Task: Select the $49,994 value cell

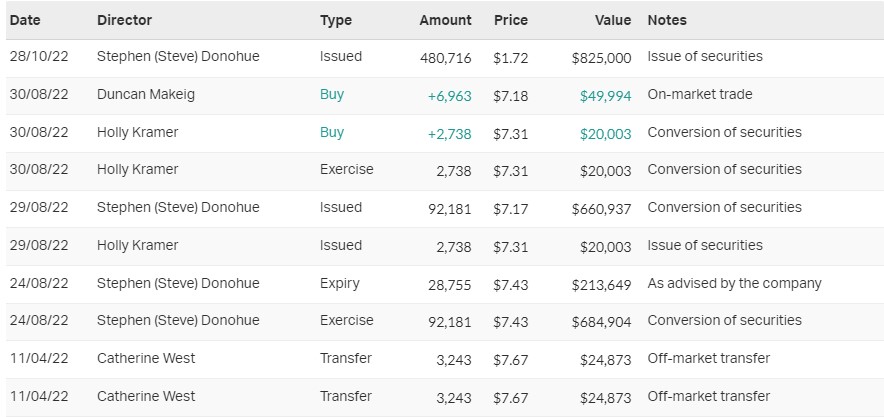Action: pyautogui.click(x=605, y=95)
